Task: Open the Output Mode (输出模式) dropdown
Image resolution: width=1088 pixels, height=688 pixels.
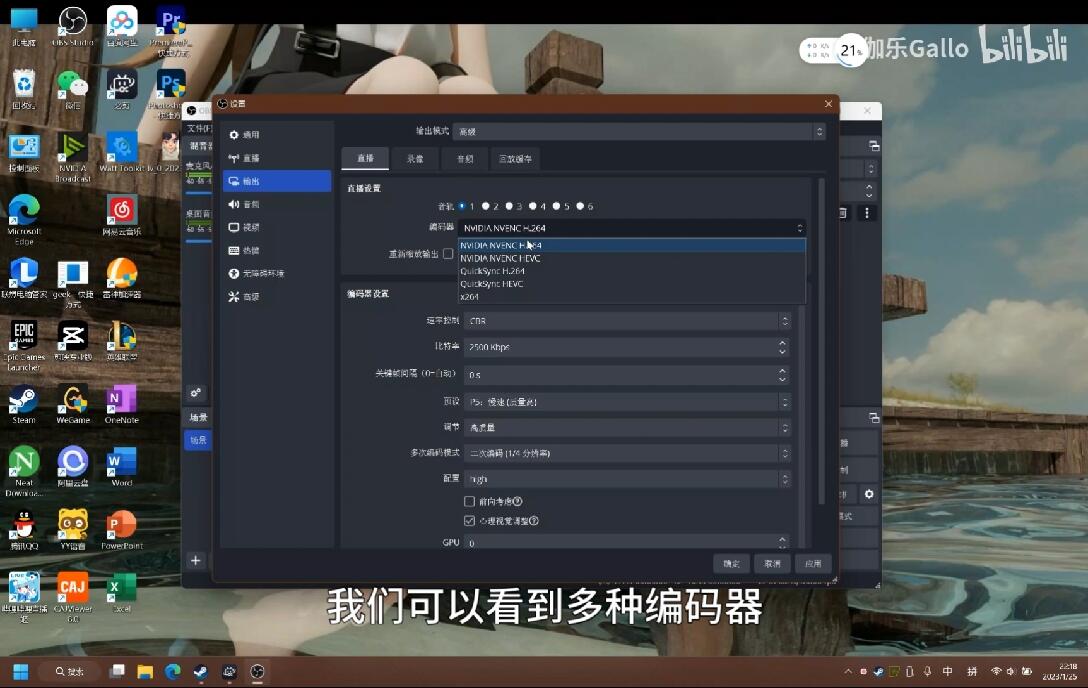Action: [638, 131]
